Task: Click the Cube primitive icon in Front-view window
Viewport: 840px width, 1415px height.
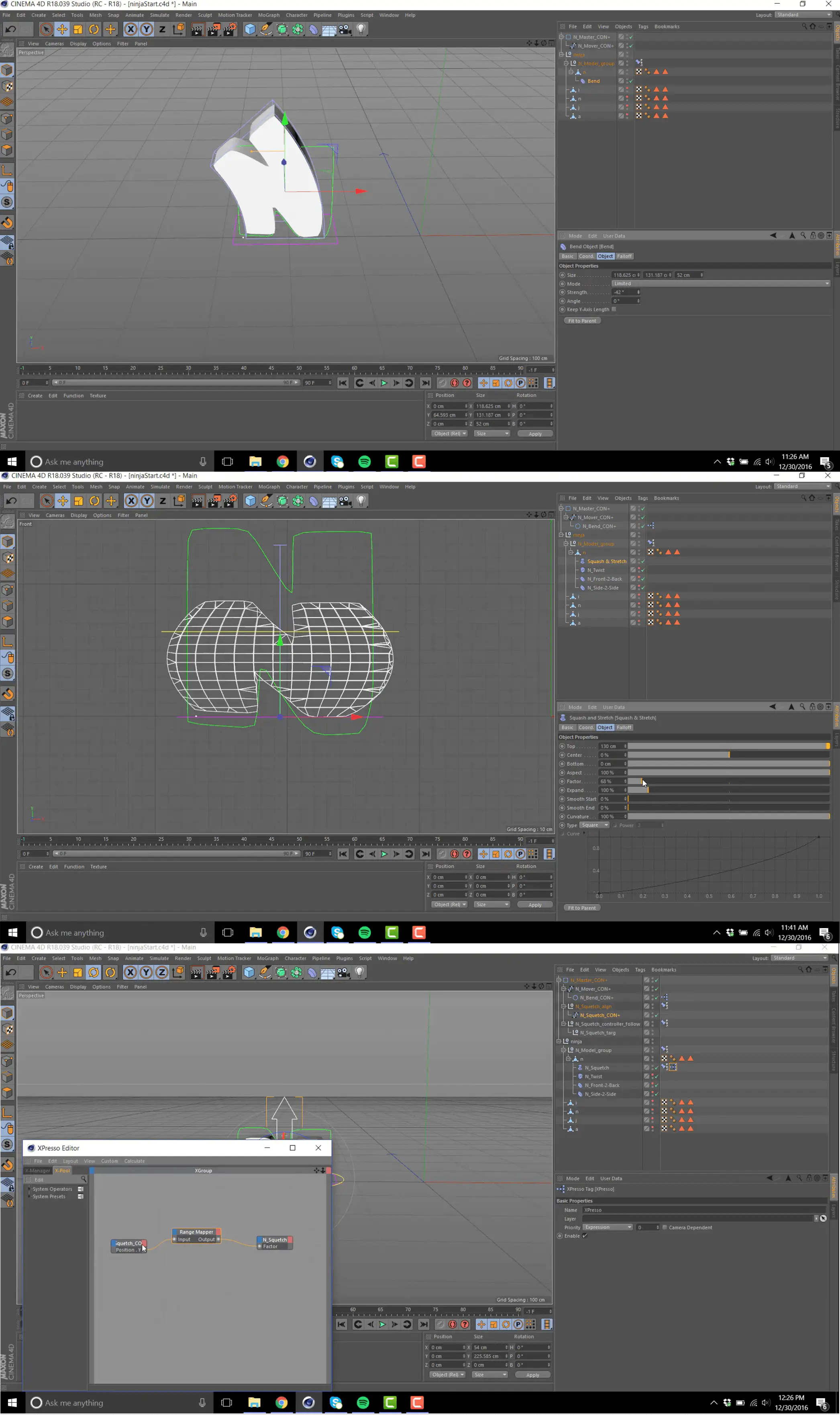Action: coord(250,501)
